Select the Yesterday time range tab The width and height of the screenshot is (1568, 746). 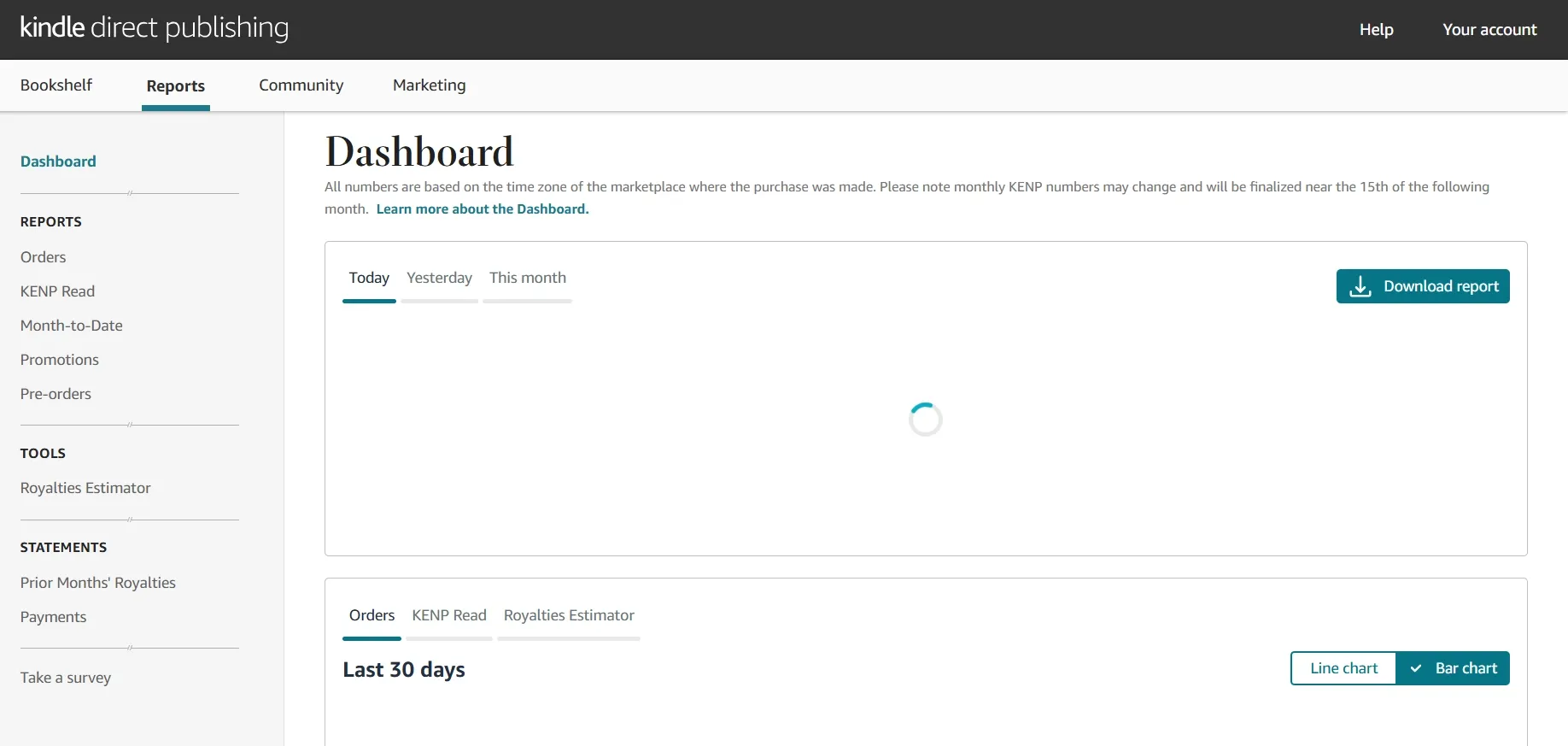point(439,278)
